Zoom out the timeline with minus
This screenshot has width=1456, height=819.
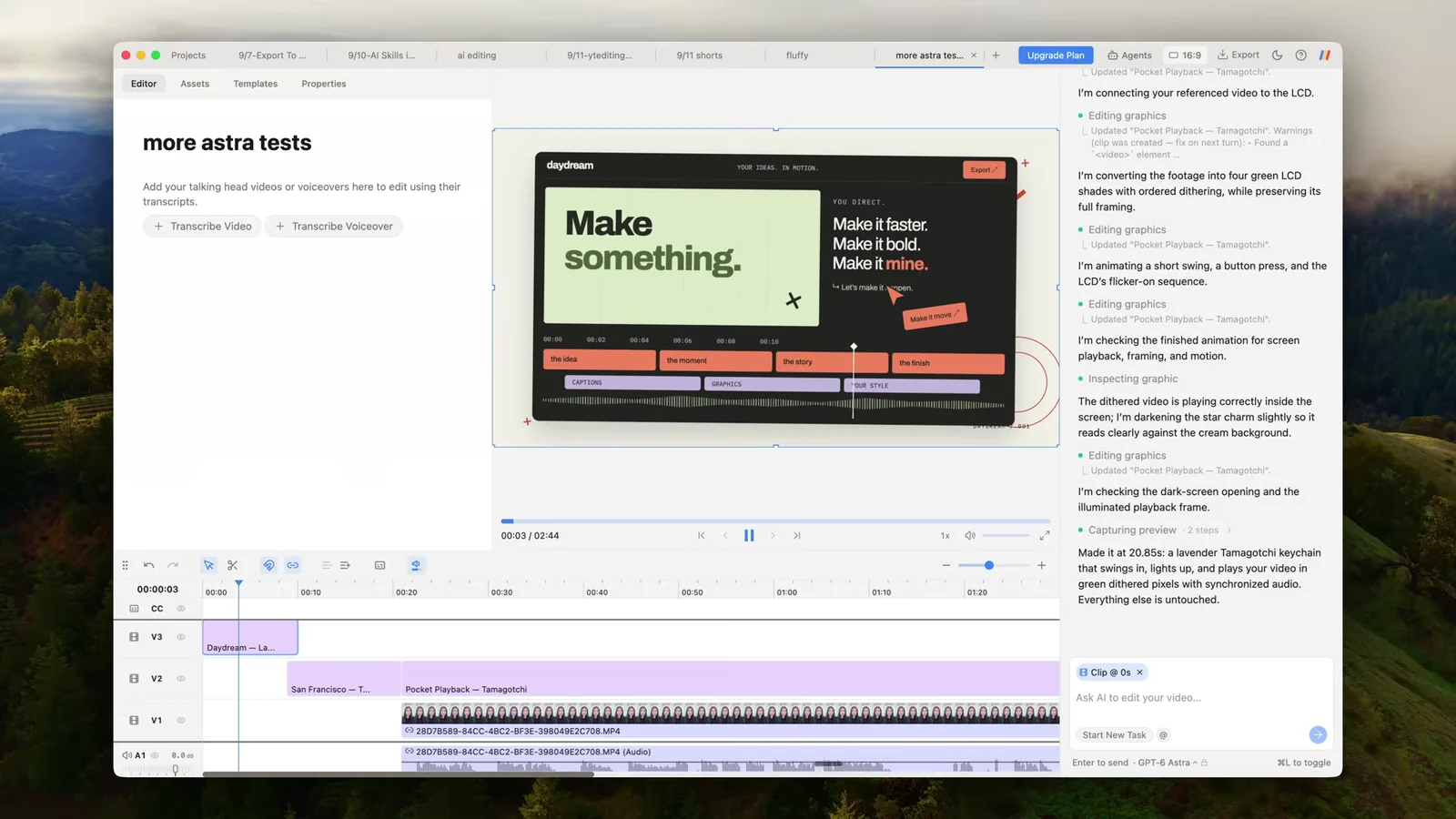click(x=946, y=565)
